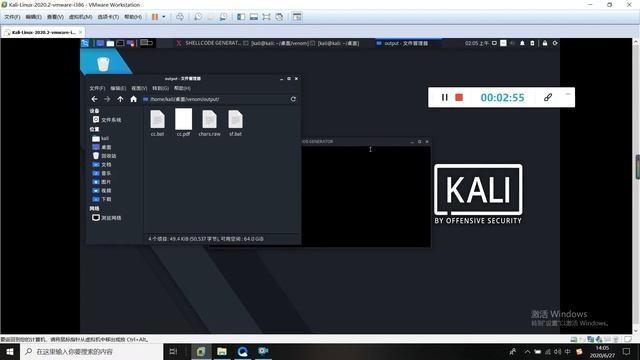Switch to kali@kali venom terminal taskbar entry

(x=276, y=43)
